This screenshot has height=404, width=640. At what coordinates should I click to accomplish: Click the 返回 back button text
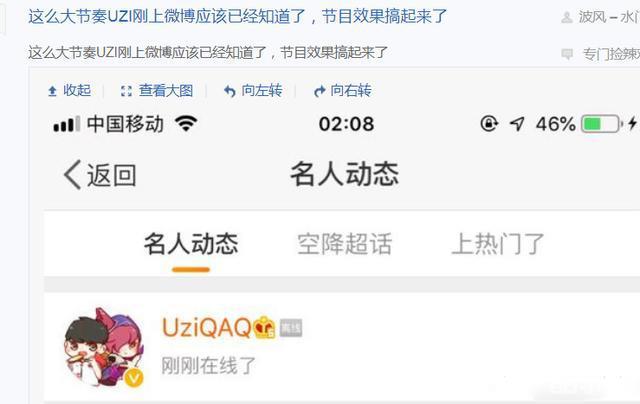pos(111,175)
